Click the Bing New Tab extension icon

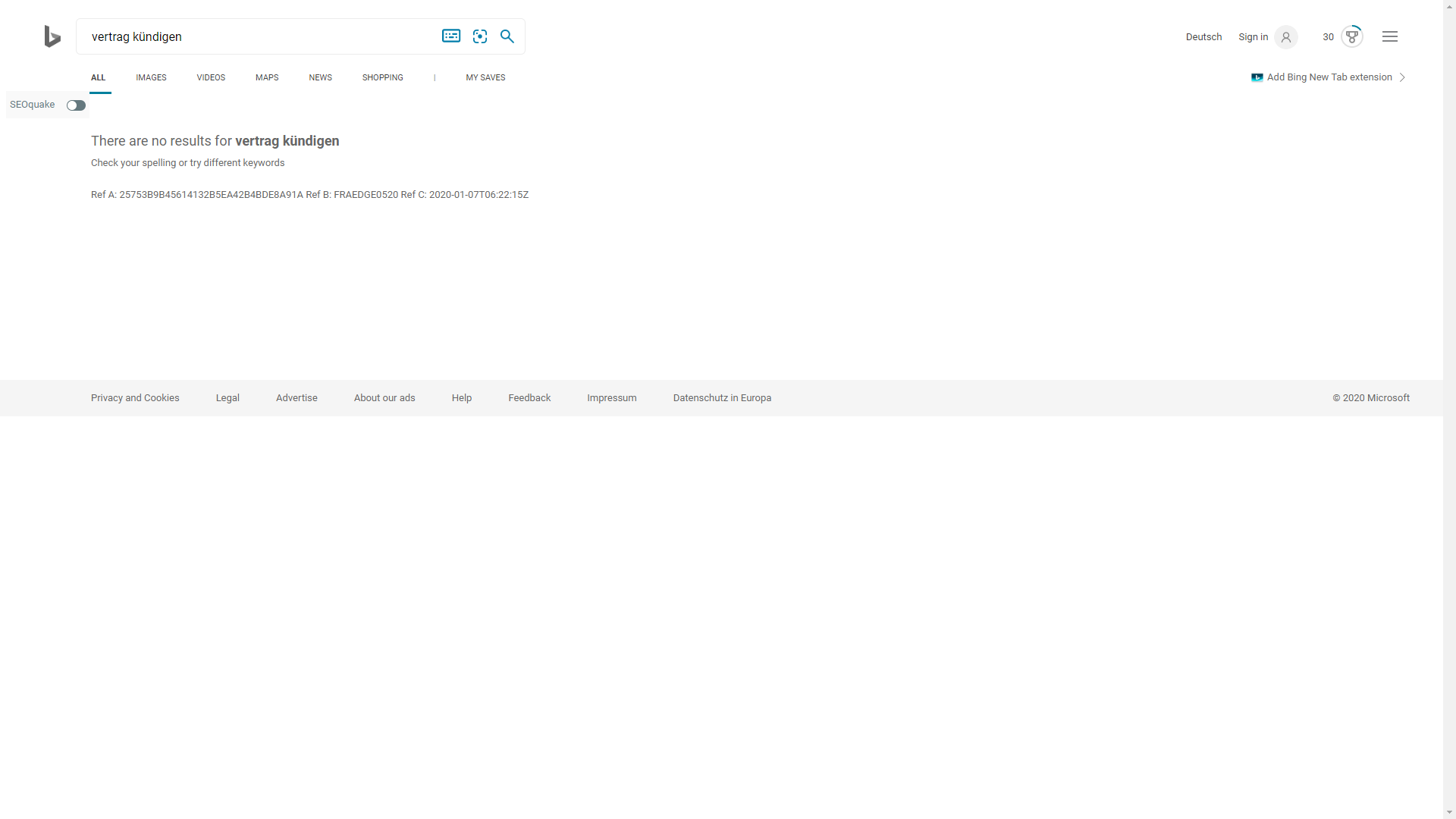point(1257,77)
